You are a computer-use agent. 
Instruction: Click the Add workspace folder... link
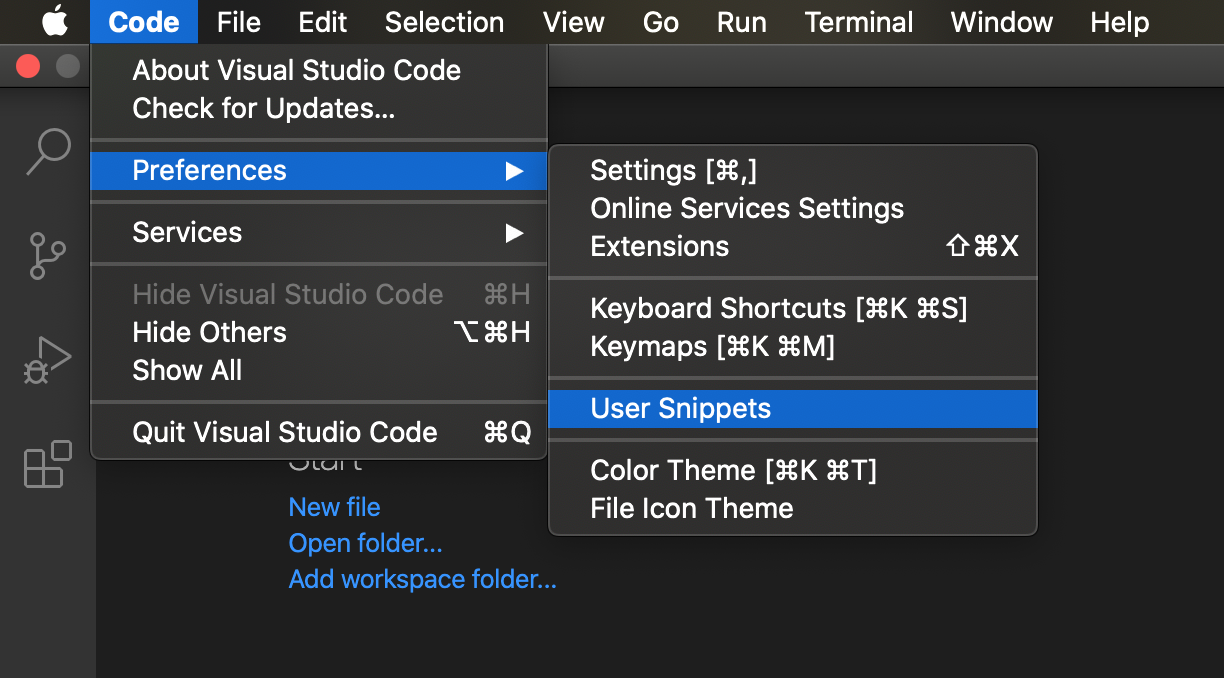click(422, 579)
